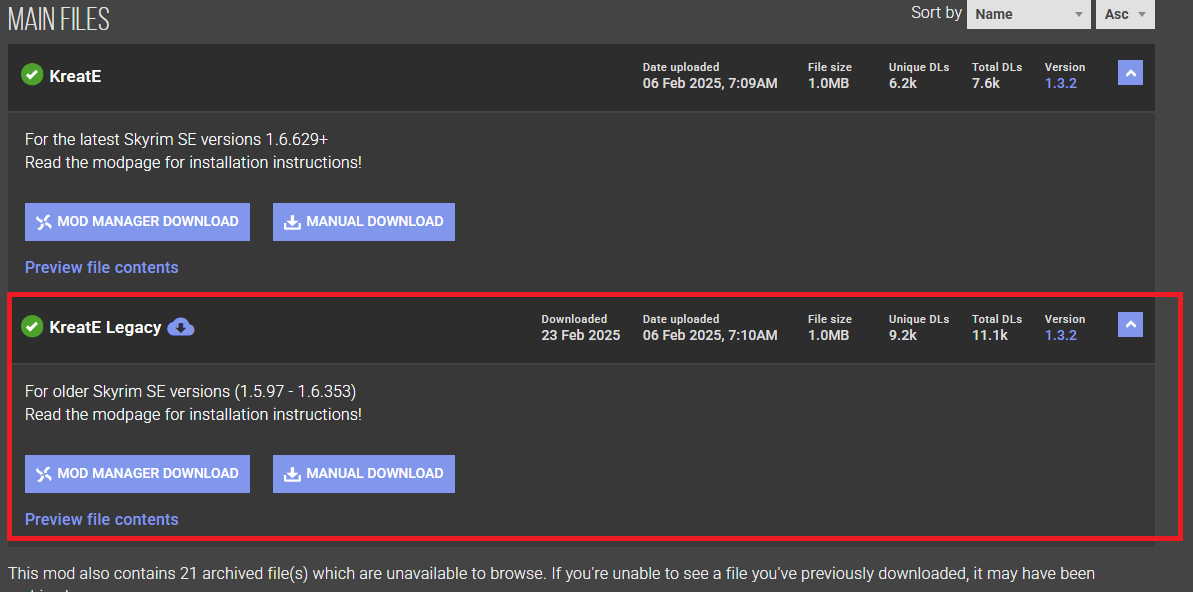
Task: Click the 7.6k Total DLs value
Action: click(x=985, y=83)
